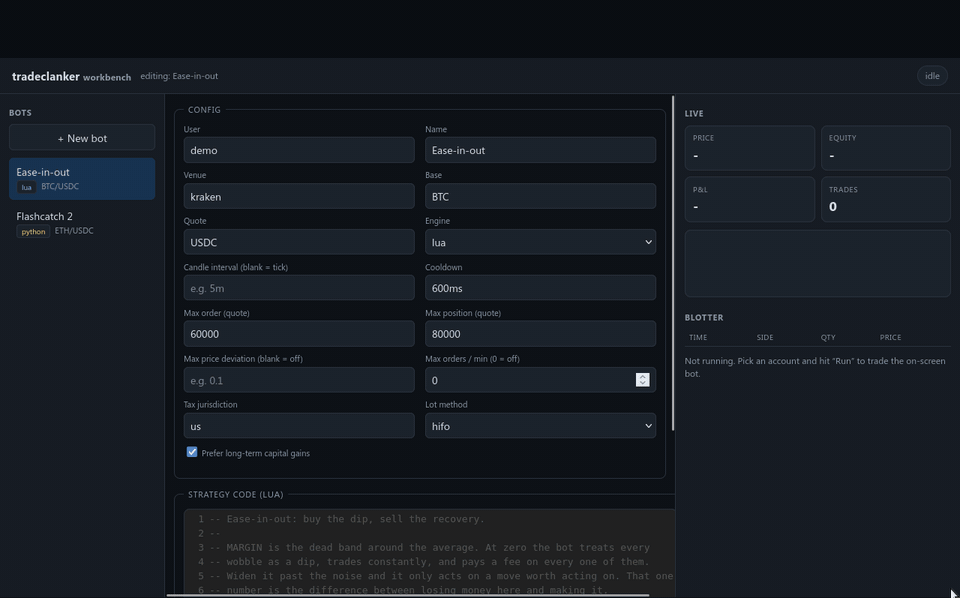
Task: Open the Engine dropdown showing lua
Action: 541,242
